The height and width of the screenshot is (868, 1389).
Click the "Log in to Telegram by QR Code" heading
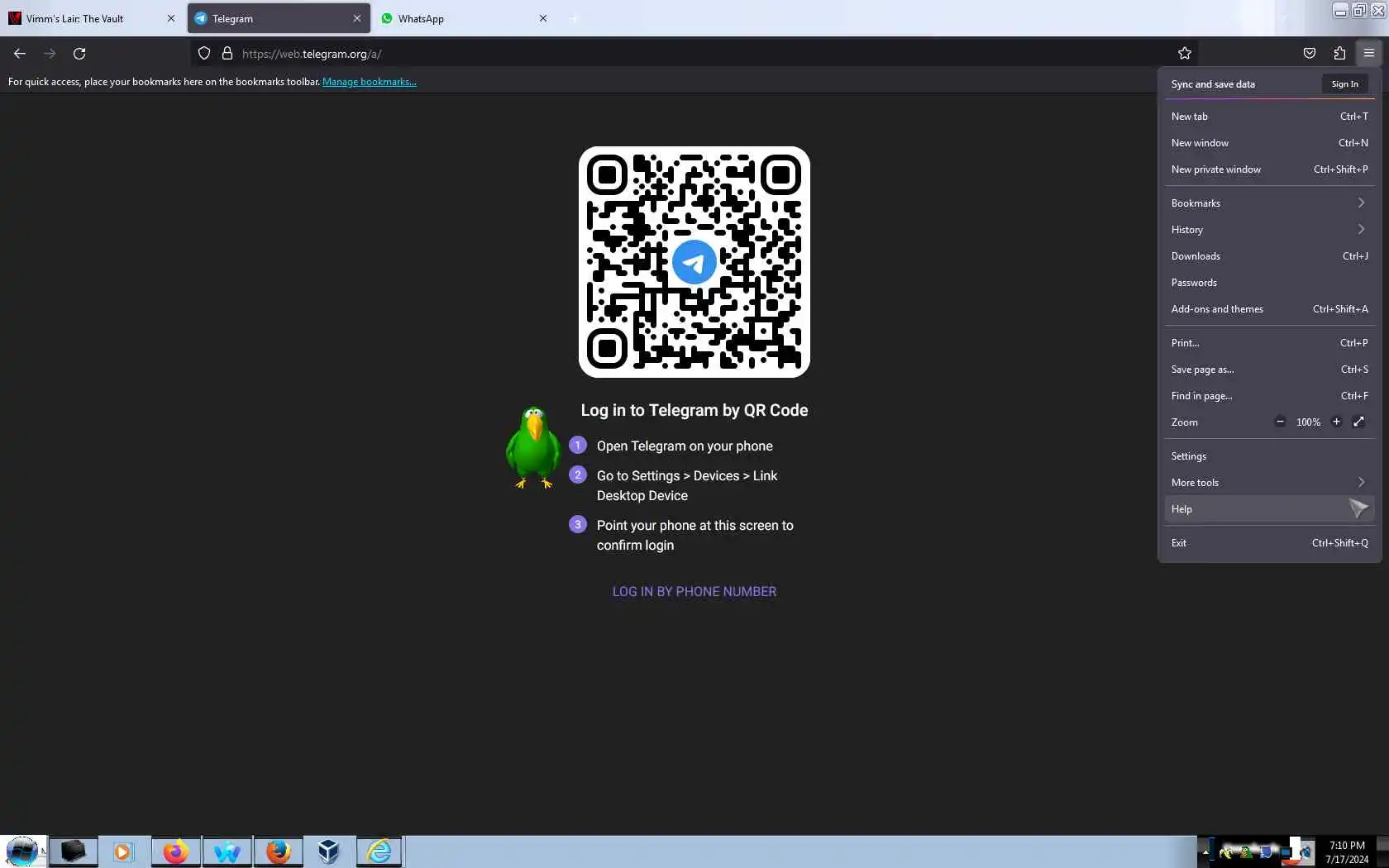tap(694, 410)
